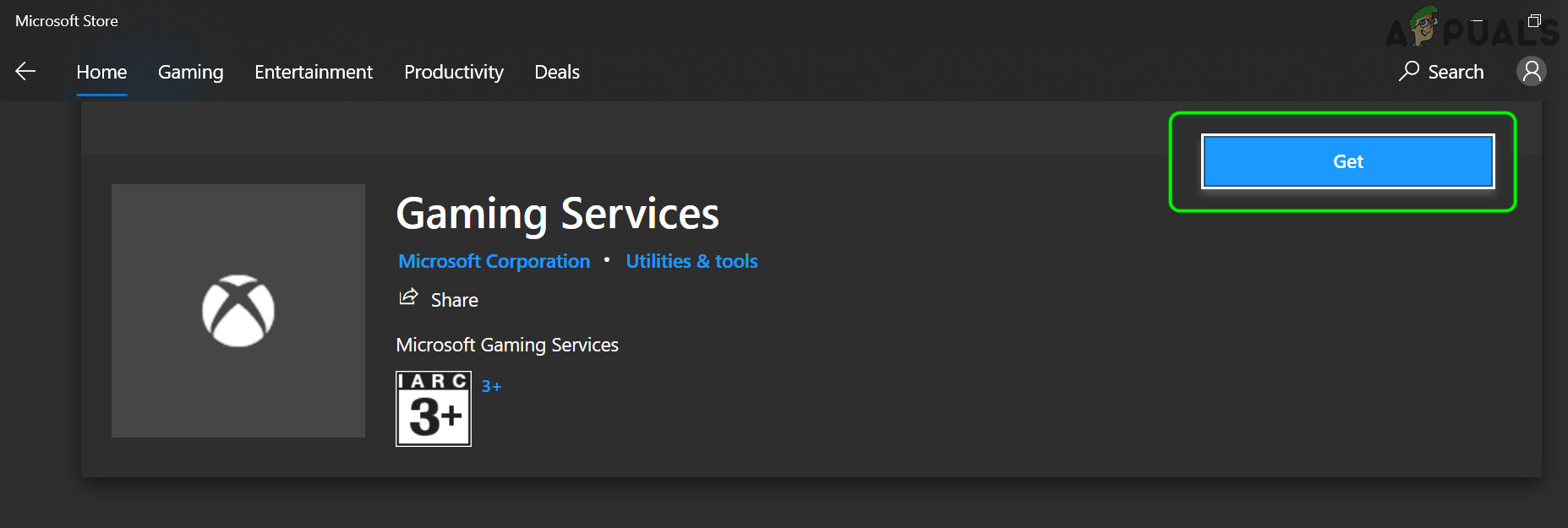Viewport: 1568px width, 528px height.
Task: Select the Productivity tab
Action: pos(454,73)
